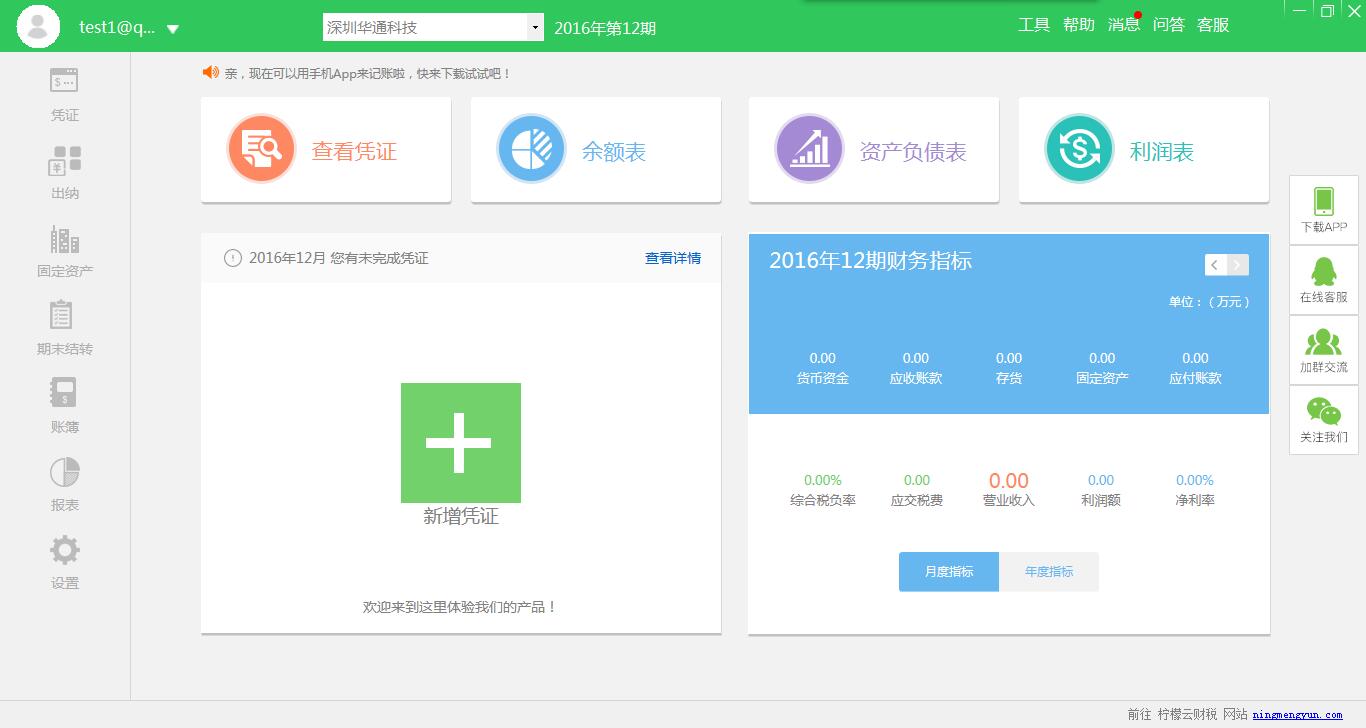
Task: Open the 余额表 pie chart icon
Action: (x=531, y=148)
